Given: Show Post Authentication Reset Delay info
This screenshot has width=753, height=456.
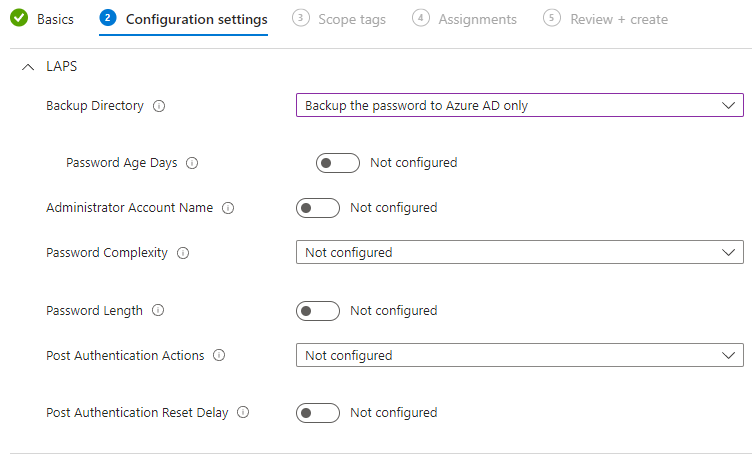Looking at the screenshot, I should click(243, 412).
